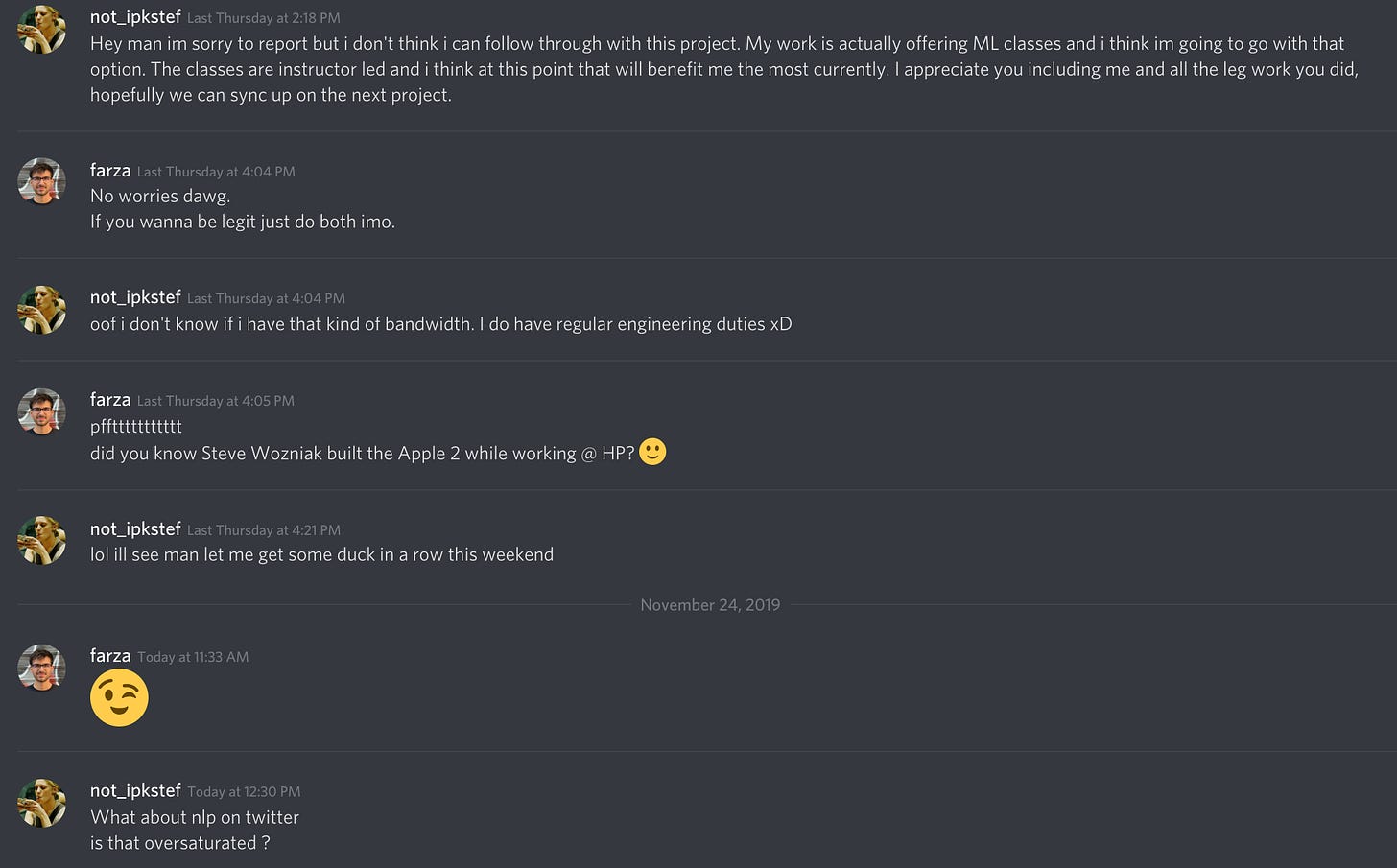The image size is (1397, 868).
Task: Click farza username above "pfftttttttttttt"
Action: [110, 400]
